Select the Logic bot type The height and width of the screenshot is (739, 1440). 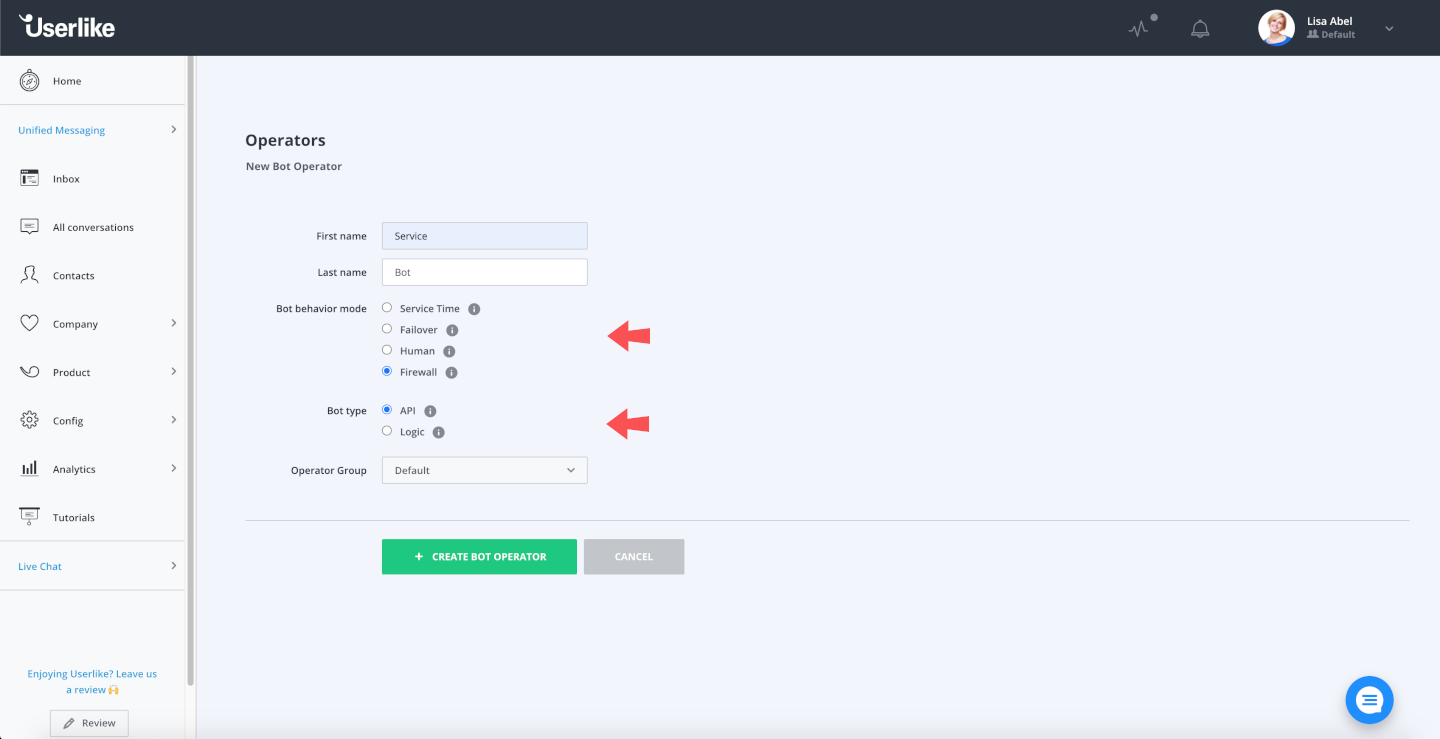click(387, 431)
